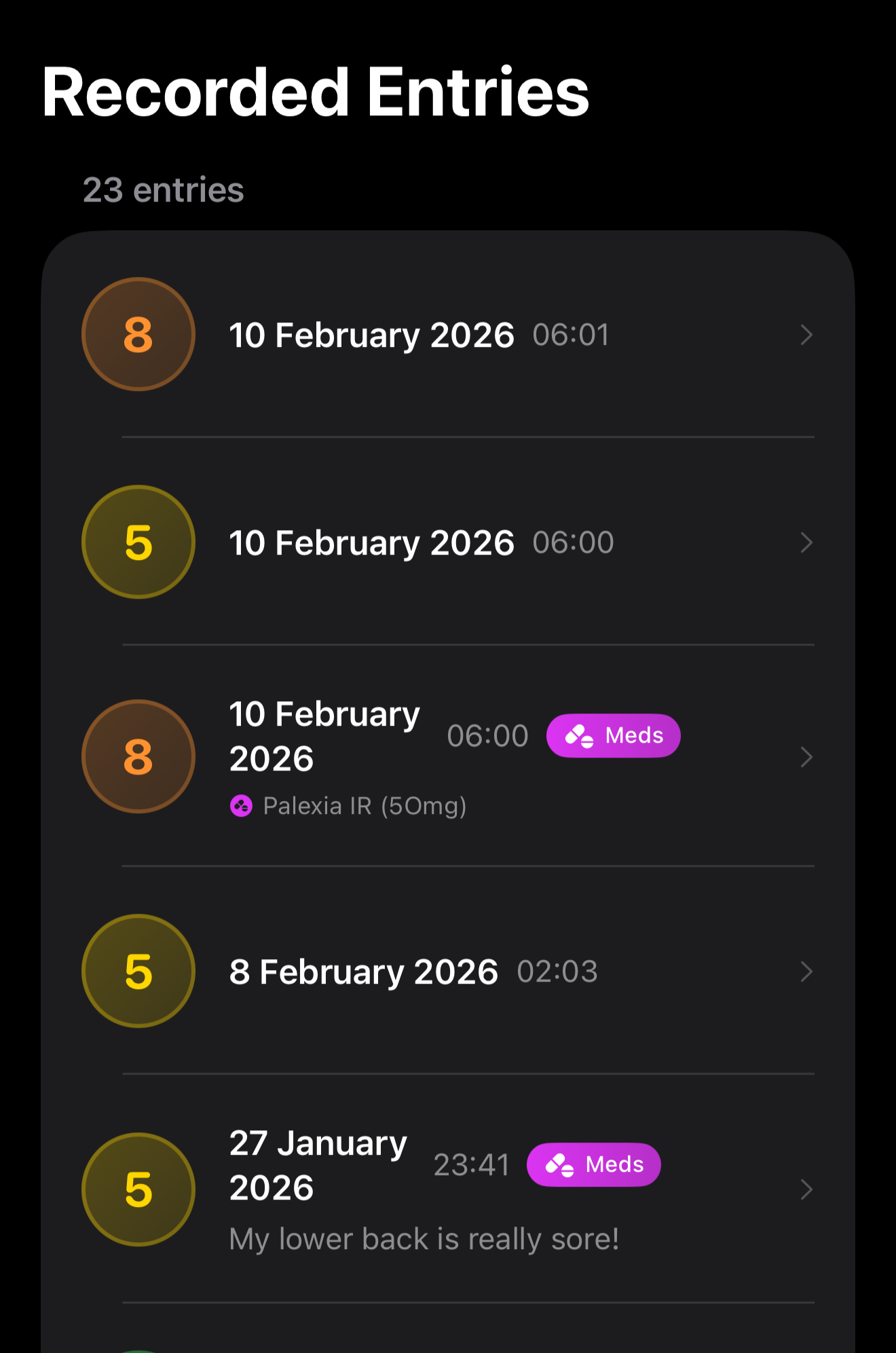896x1353 pixels.
Task: Click the 23 entries count label
Action: point(163,190)
